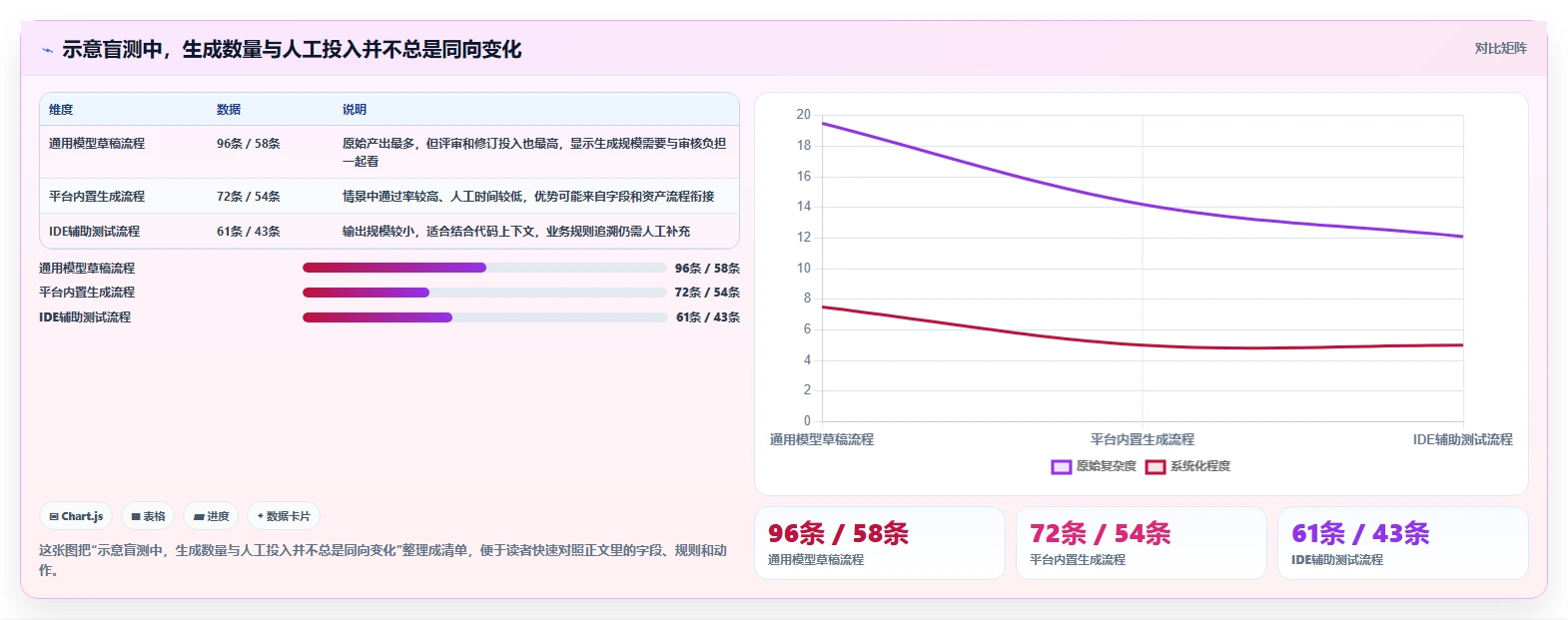1568x620 pixels.
Task: Click the description starting 原始产出最多
Action: 534,153
